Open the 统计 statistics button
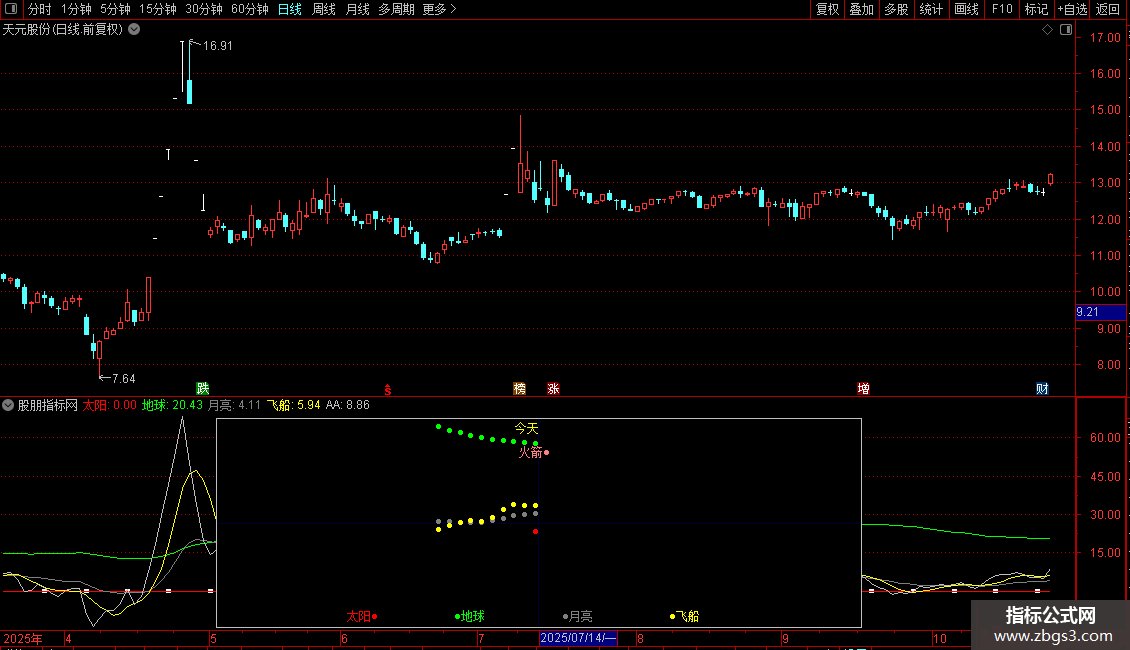 tap(931, 9)
